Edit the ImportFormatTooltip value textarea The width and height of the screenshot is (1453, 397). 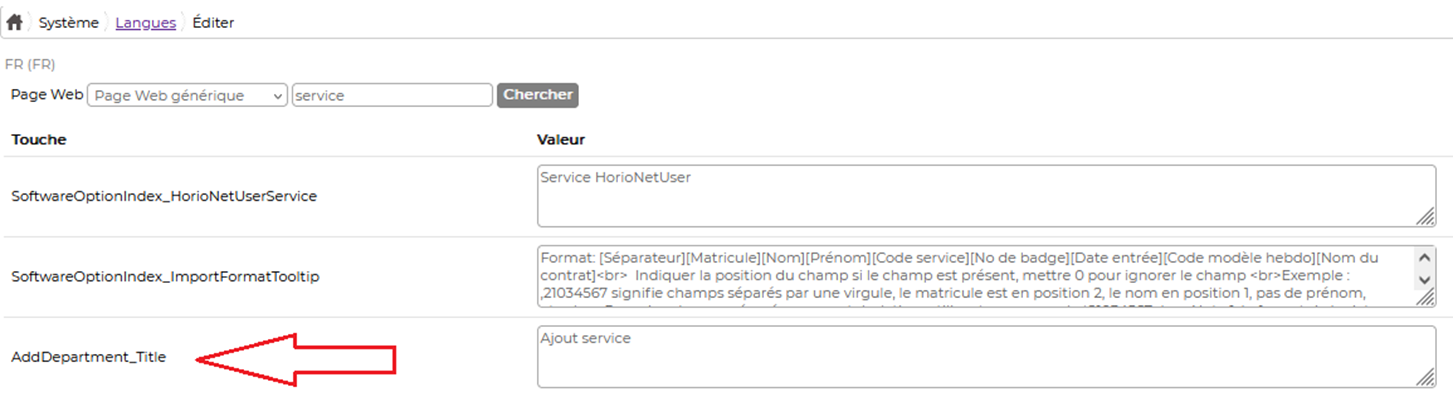(987, 276)
